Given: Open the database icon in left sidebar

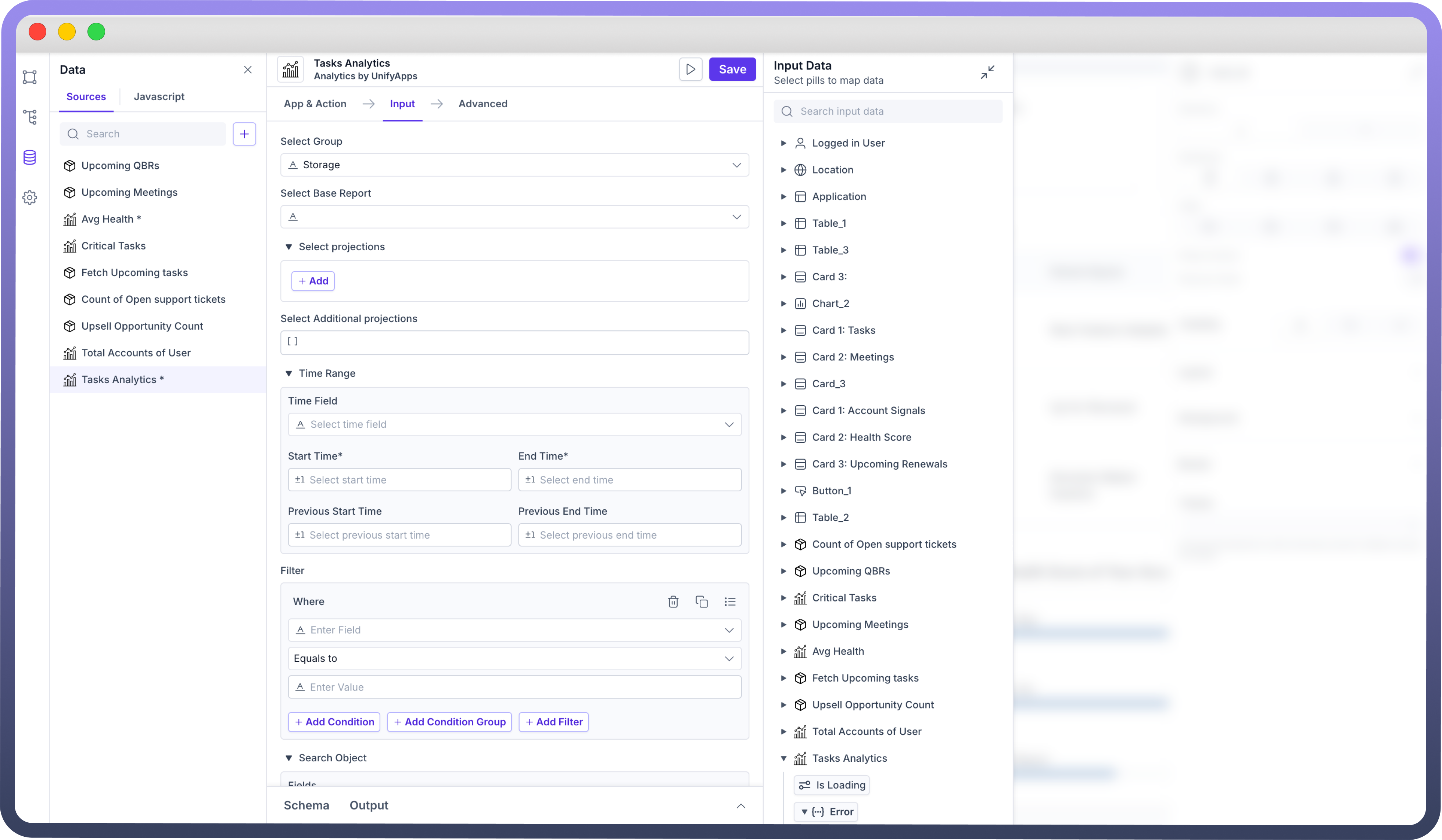Looking at the screenshot, I should pyautogui.click(x=30, y=157).
